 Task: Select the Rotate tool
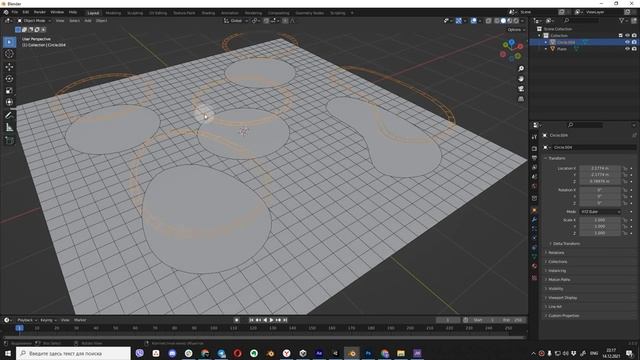click(9, 78)
